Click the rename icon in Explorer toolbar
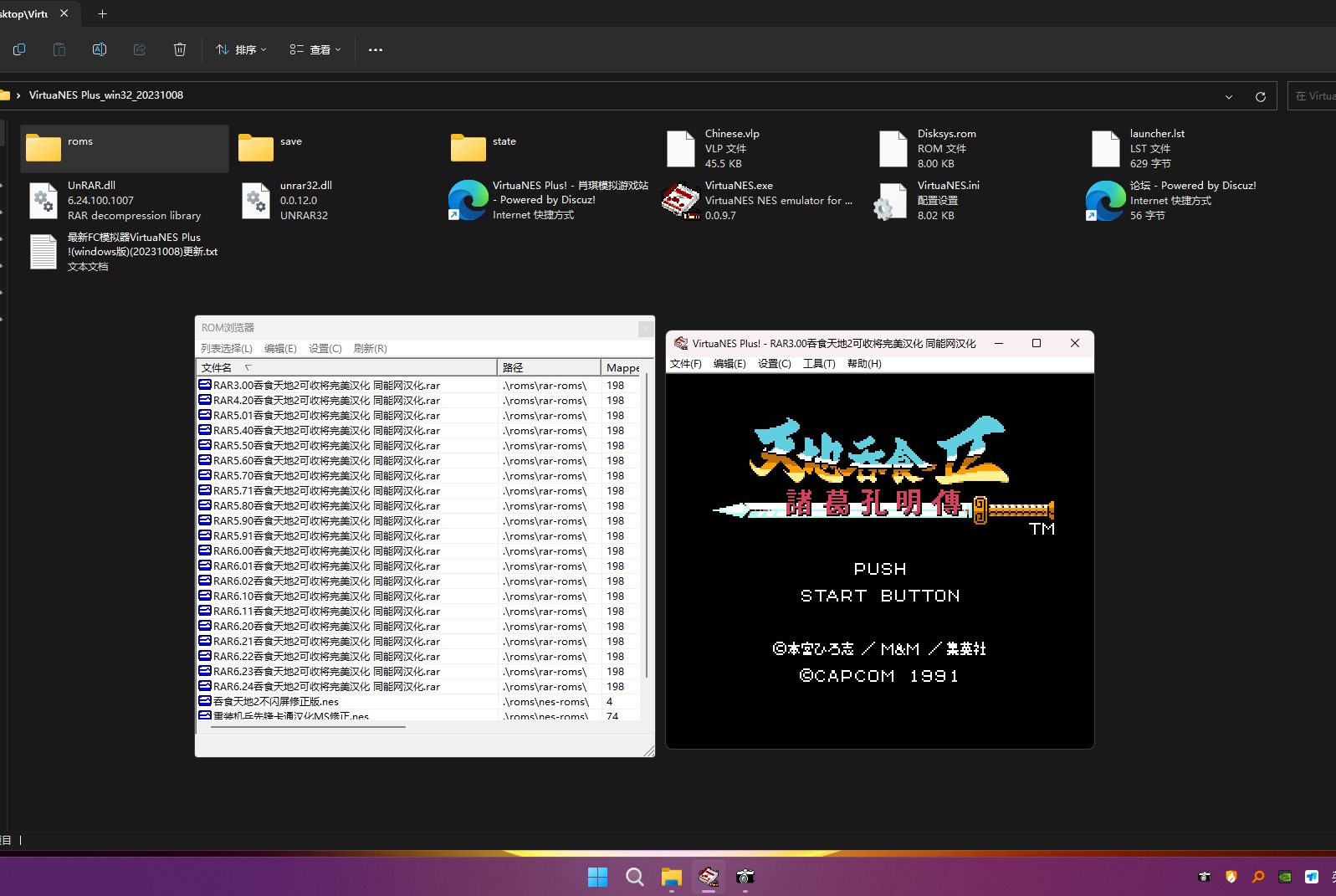The height and width of the screenshot is (896, 1336). [x=100, y=49]
